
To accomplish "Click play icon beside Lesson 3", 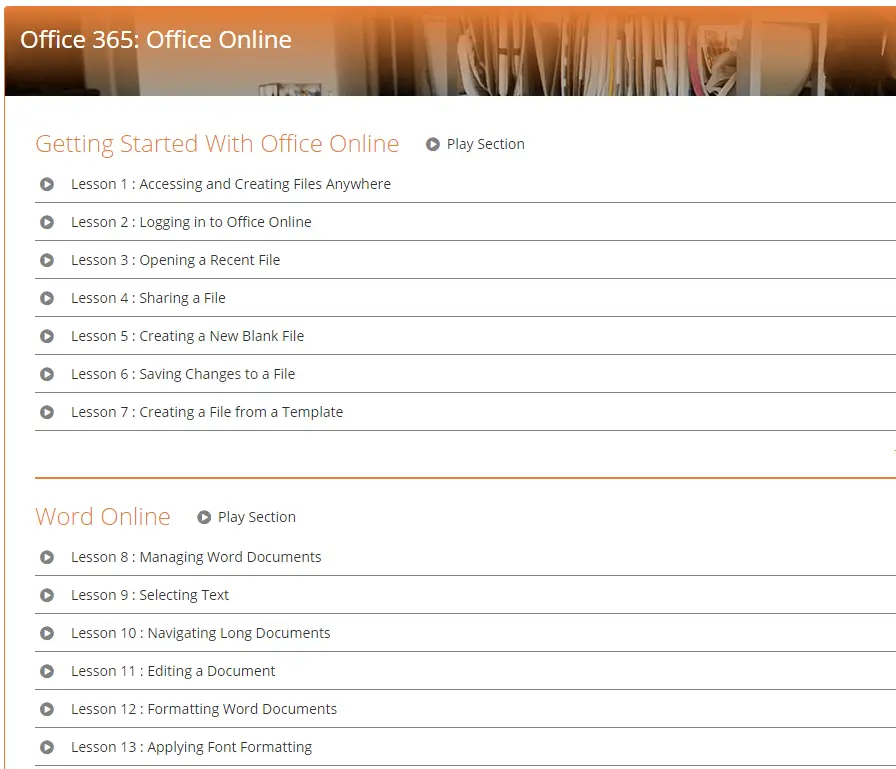I will 47,261.
